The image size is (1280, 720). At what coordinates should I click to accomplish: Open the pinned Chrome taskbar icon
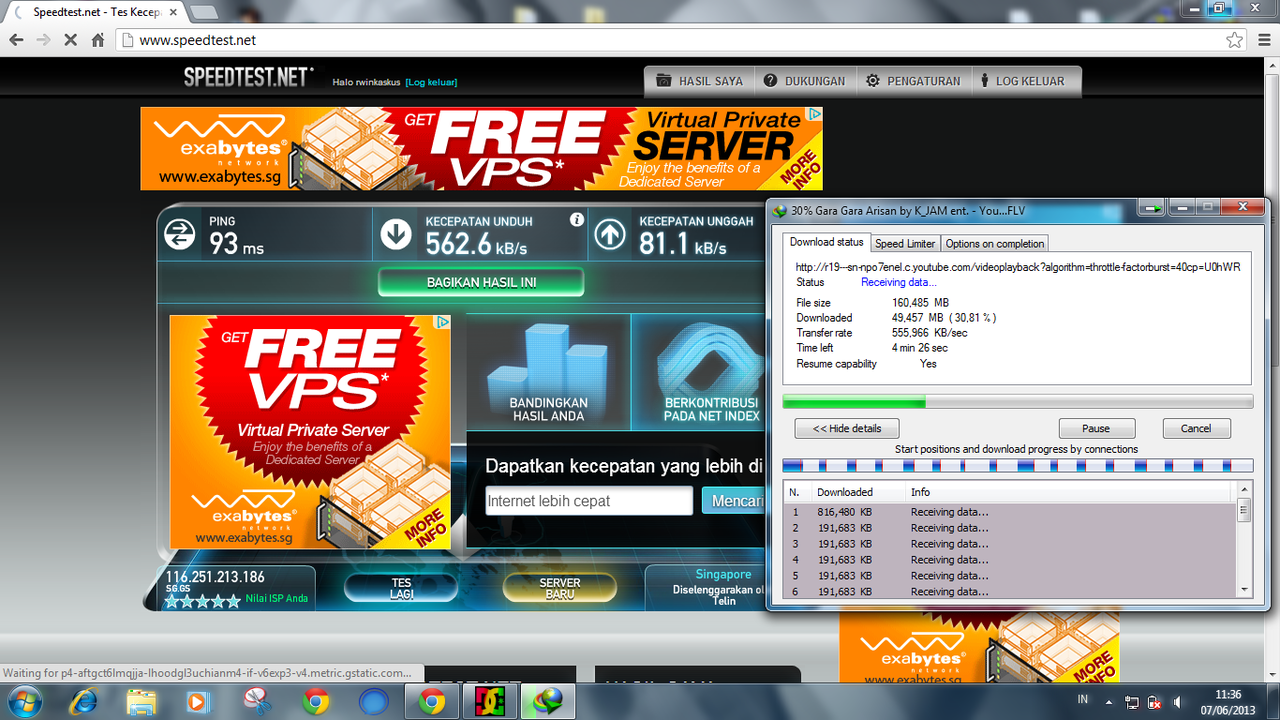click(x=315, y=702)
